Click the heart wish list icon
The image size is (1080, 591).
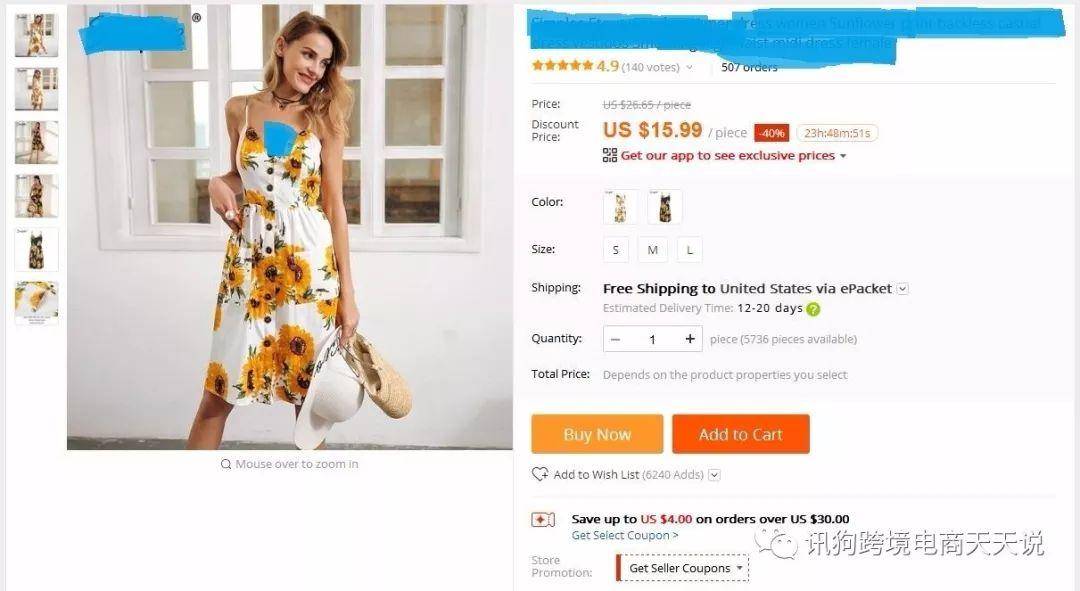pos(540,474)
